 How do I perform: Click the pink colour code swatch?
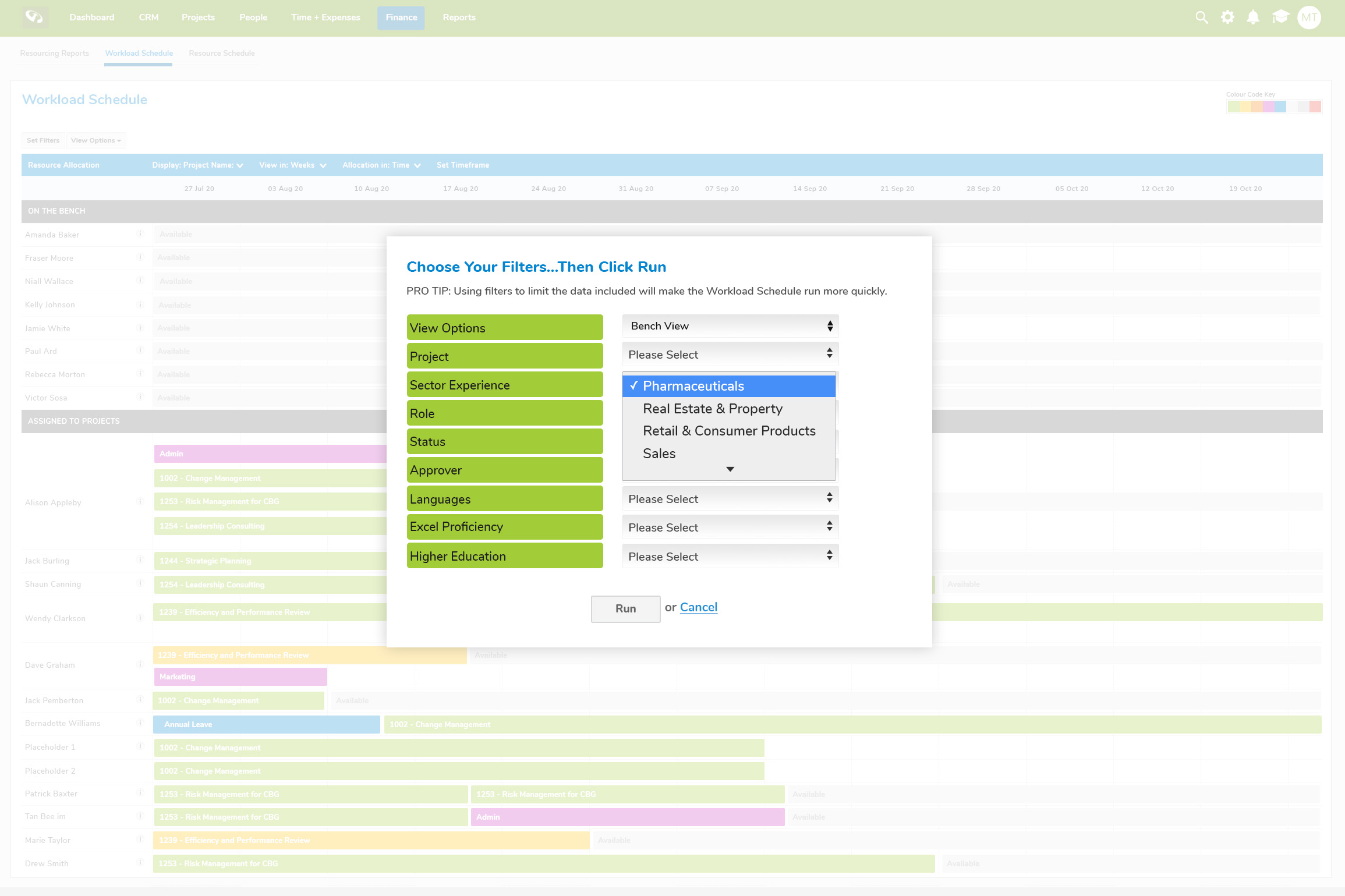[x=1268, y=107]
